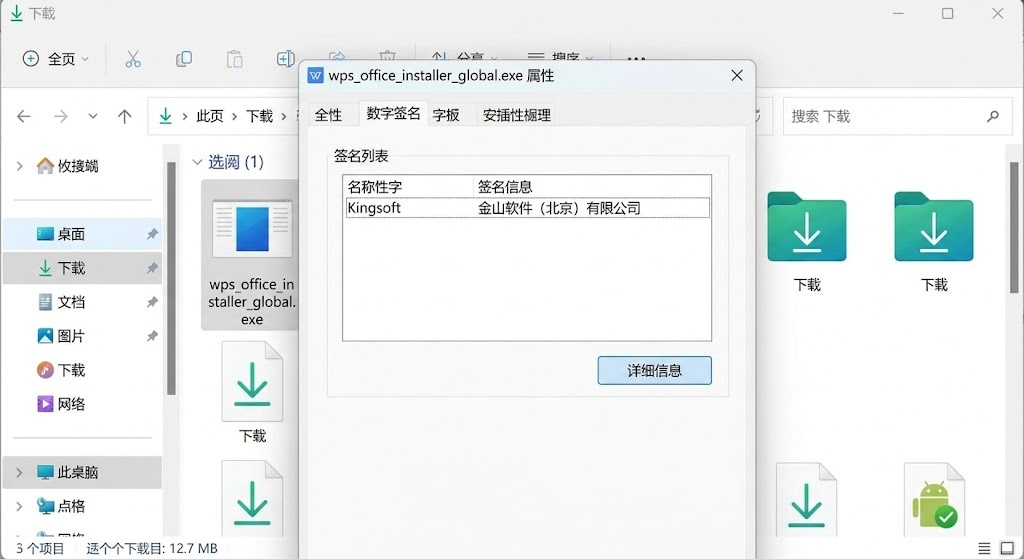
Task: Go back with the left arrow
Action: [x=24, y=116]
